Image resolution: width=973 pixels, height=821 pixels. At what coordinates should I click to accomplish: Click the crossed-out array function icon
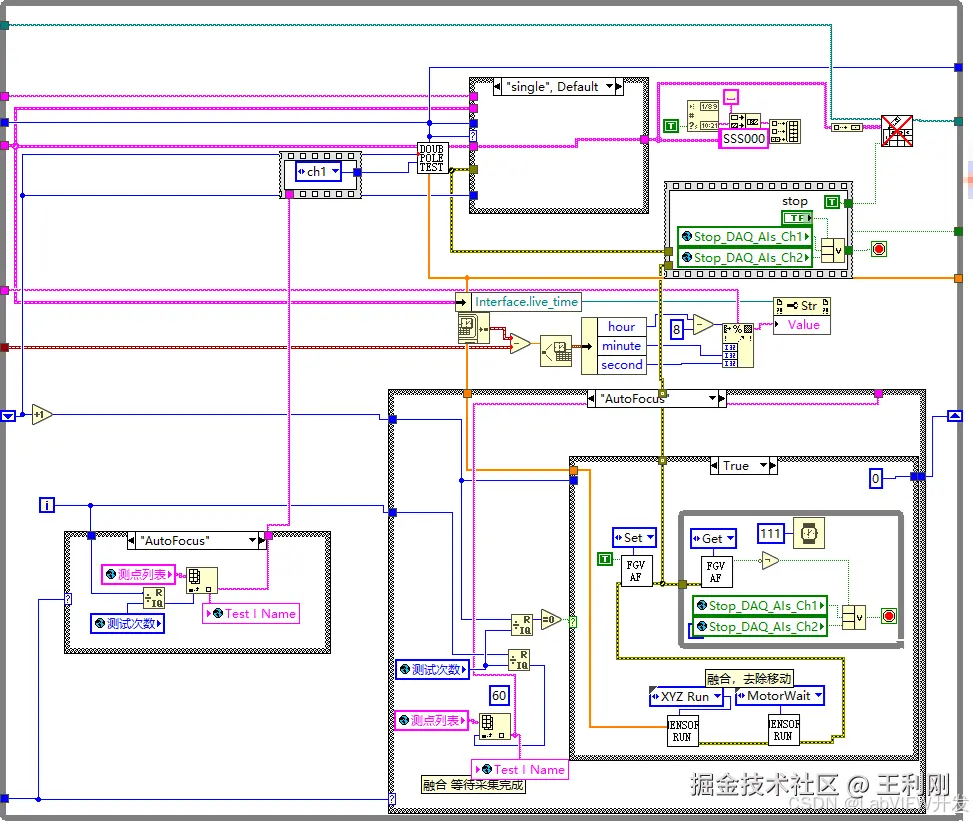[897, 131]
